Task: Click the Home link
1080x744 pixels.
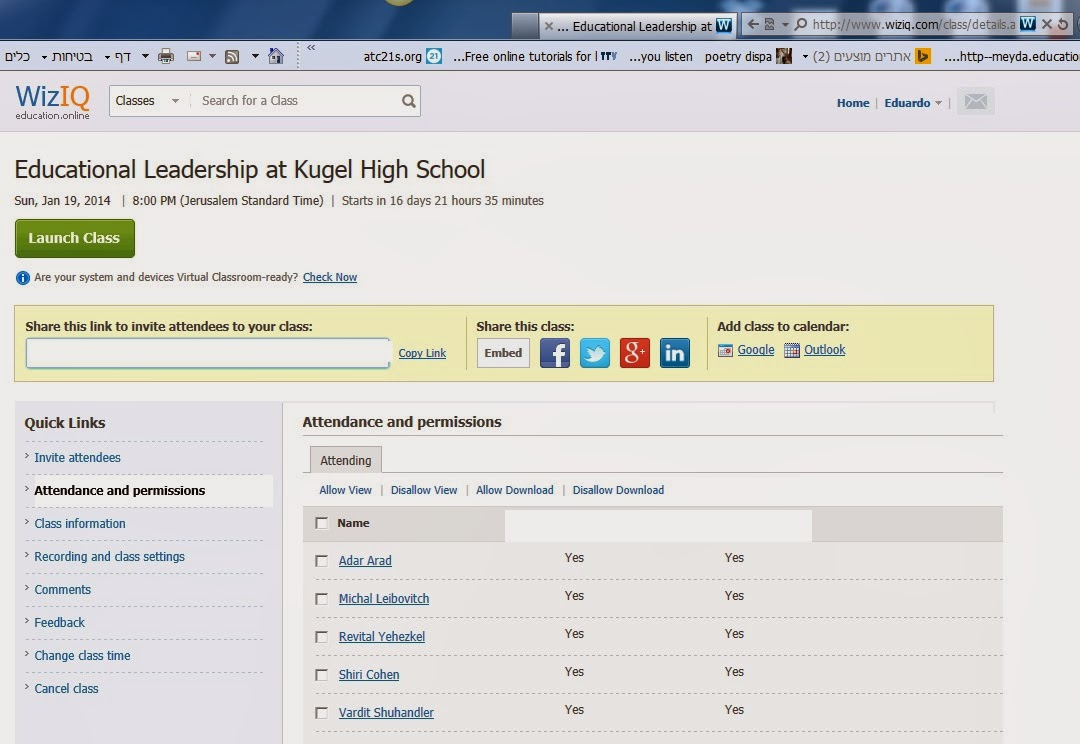Action: [x=853, y=103]
